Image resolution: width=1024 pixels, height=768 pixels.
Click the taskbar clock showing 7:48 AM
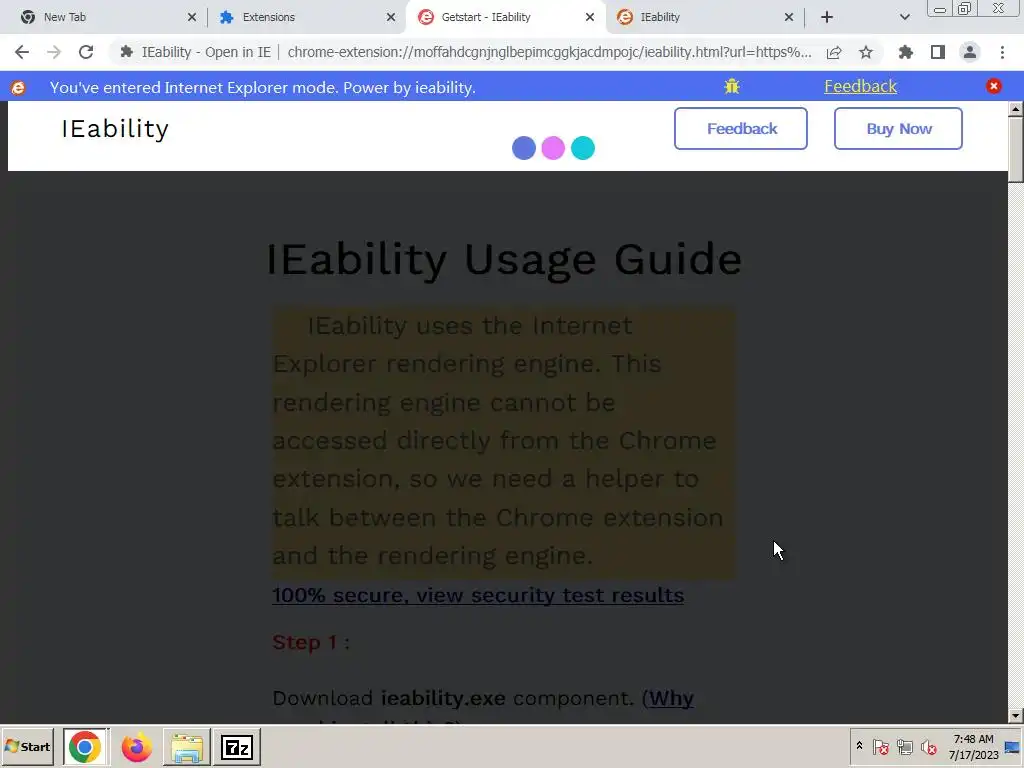pyautogui.click(x=973, y=747)
